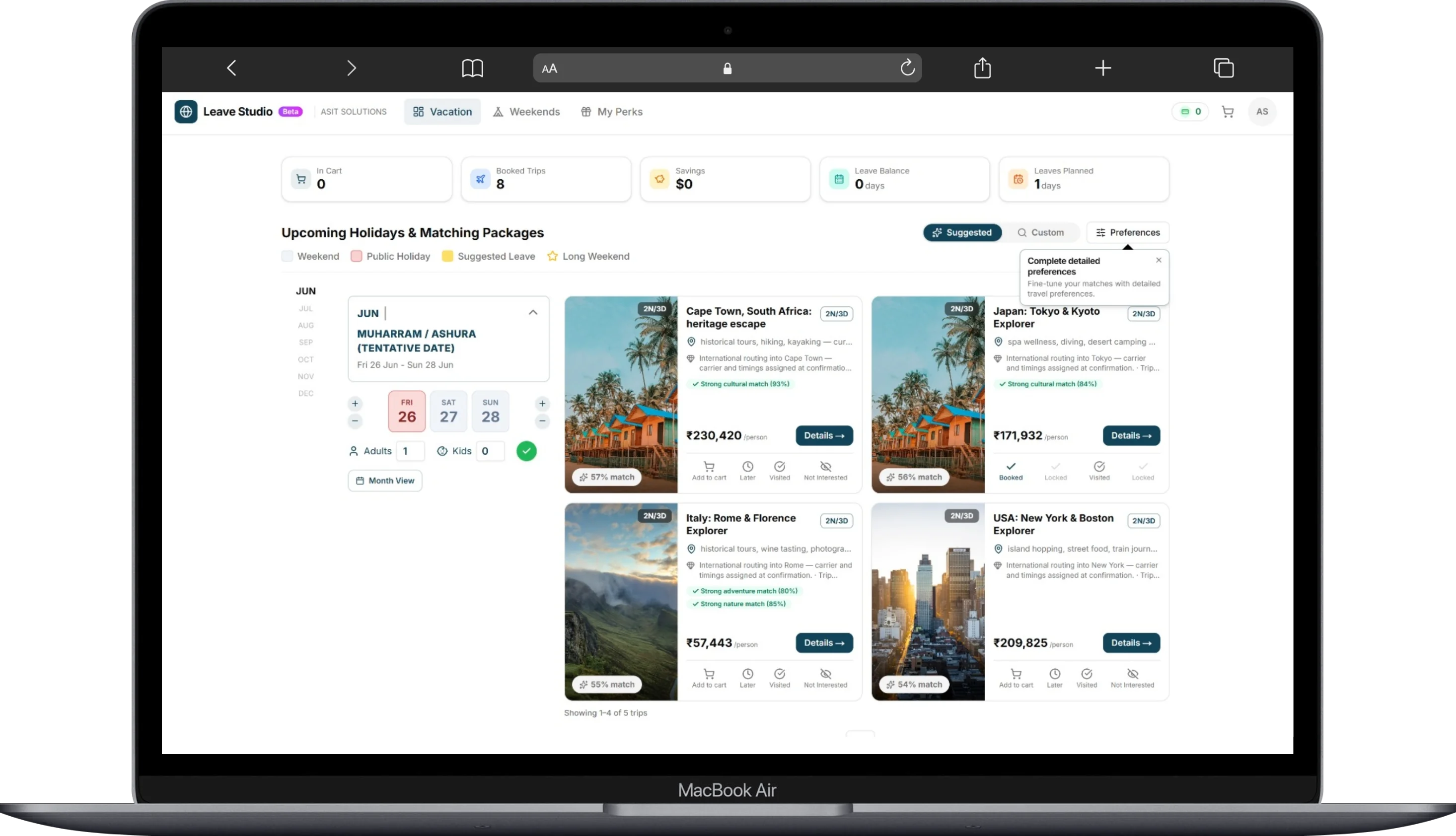Image resolution: width=1456 pixels, height=836 pixels.
Task: View Details for Japan Tokyo & Kyoto Explorer
Action: tap(1131, 436)
